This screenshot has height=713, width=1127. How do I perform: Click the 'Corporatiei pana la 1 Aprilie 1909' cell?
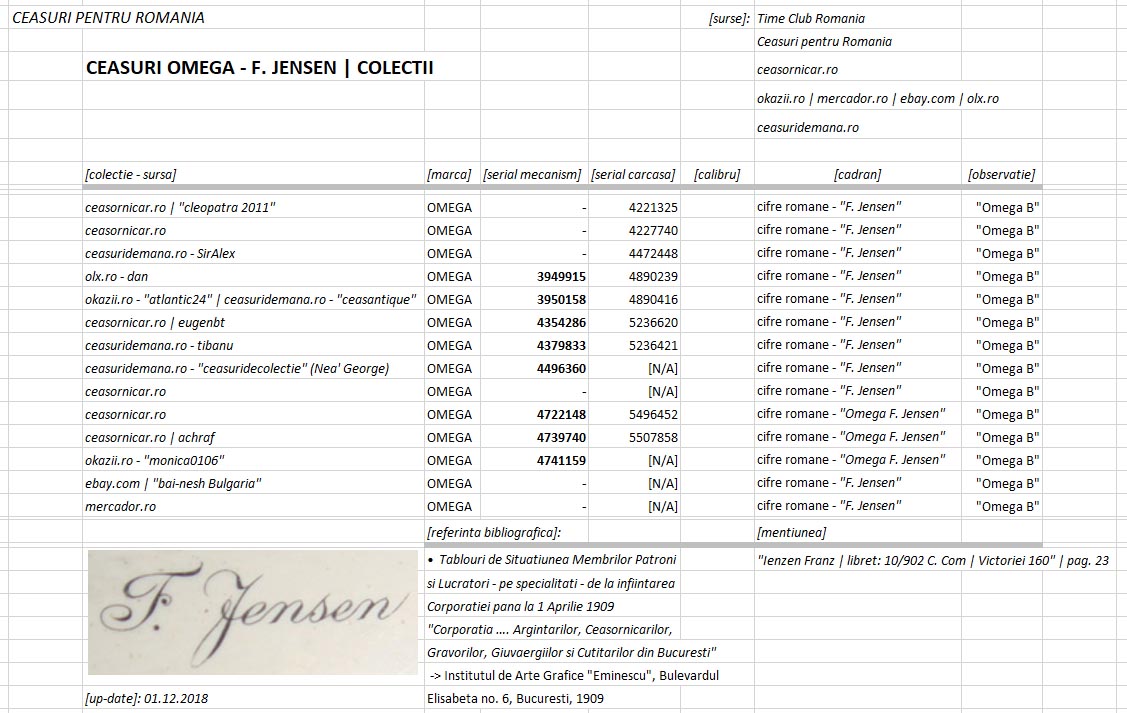pyautogui.click(x=521, y=607)
